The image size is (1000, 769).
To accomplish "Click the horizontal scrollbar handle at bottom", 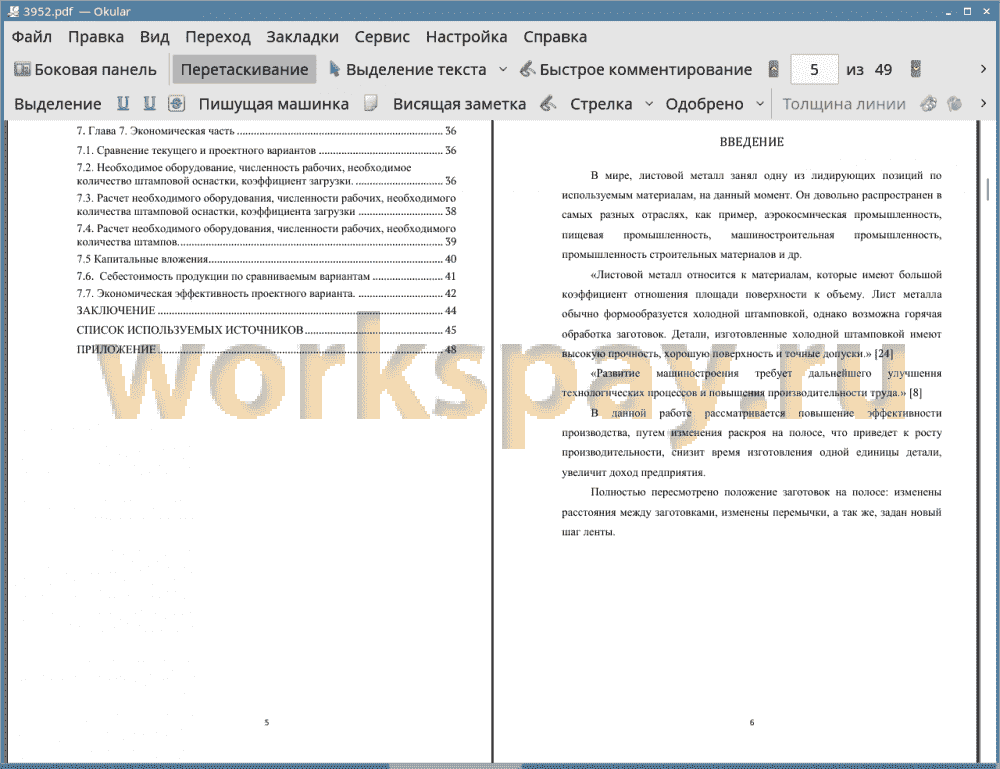I will click(x=455, y=765).
